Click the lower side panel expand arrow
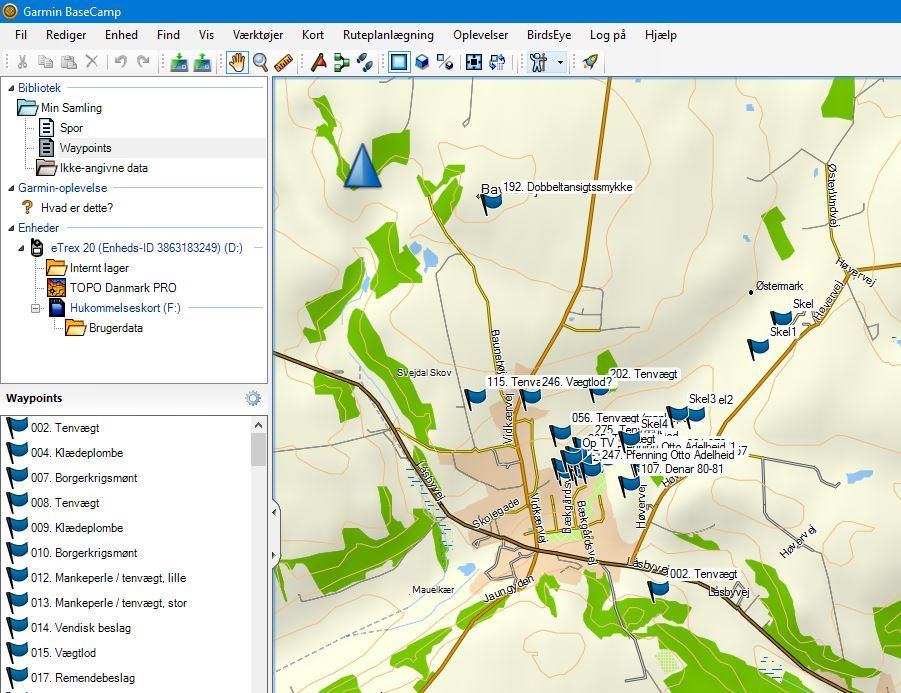The width and height of the screenshot is (901, 693). click(274, 555)
